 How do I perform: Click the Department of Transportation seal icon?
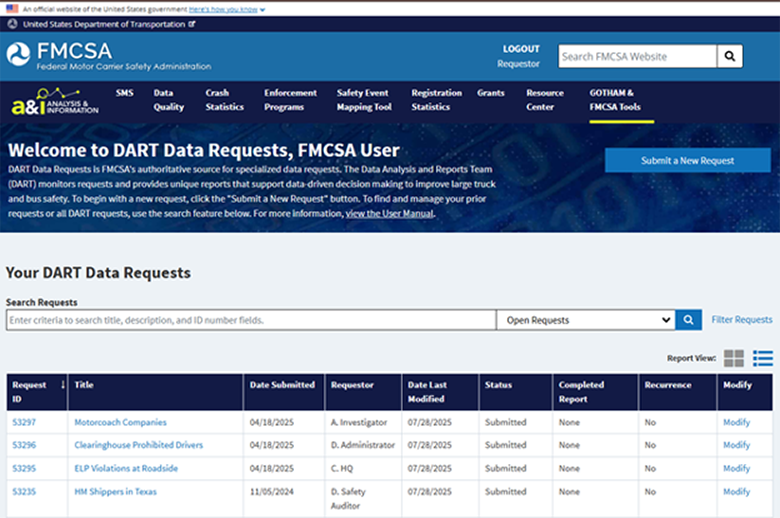12,24
